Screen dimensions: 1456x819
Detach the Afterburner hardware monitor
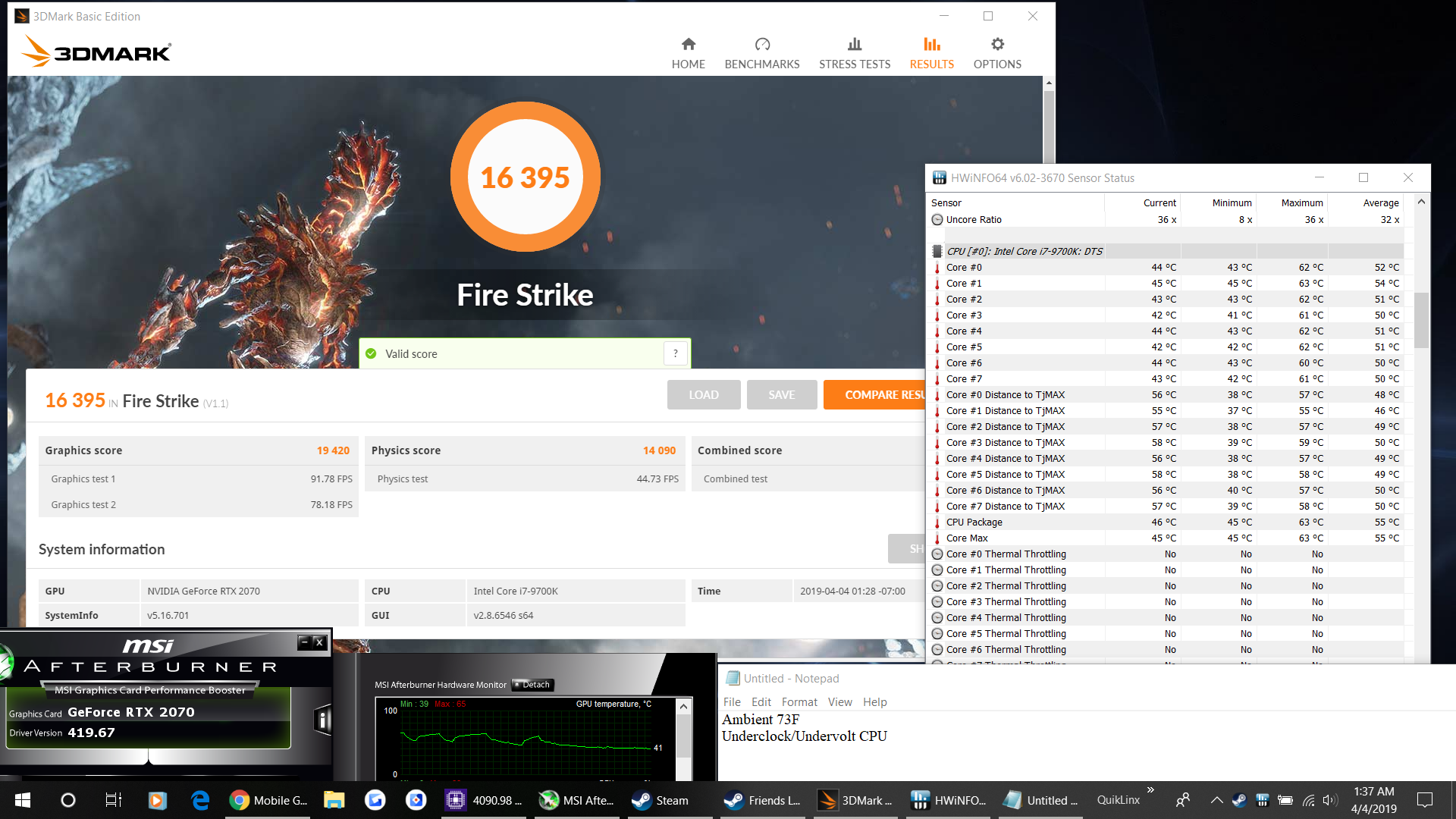[x=532, y=685]
